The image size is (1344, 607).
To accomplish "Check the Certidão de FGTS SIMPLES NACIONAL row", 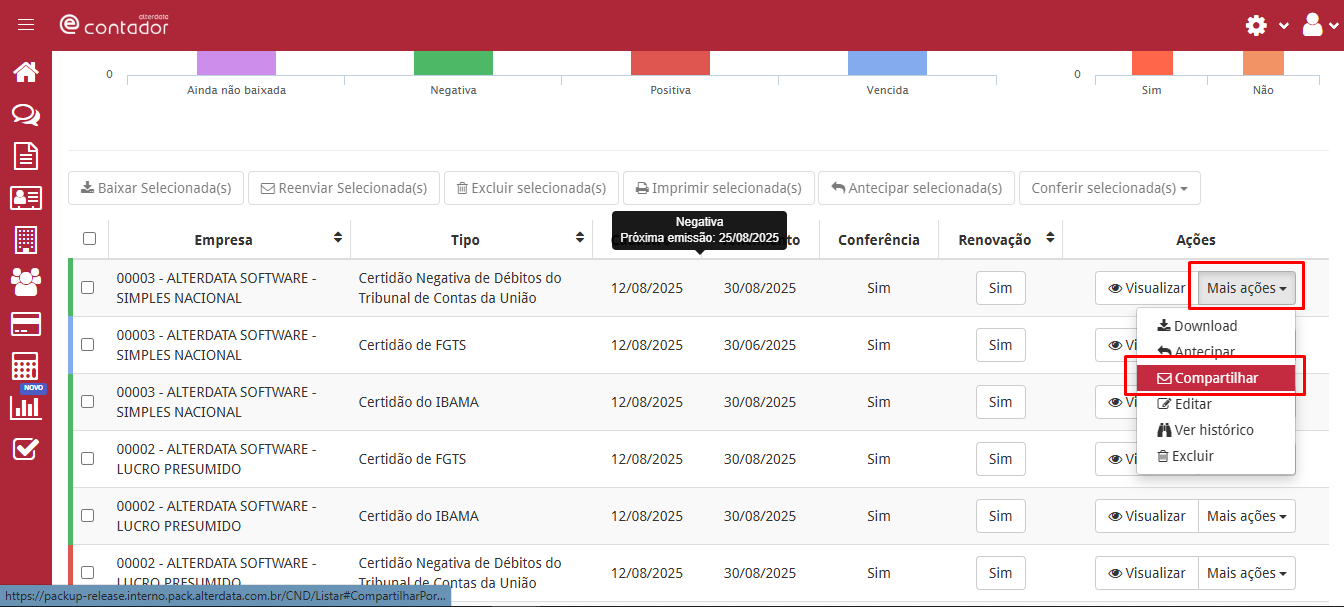I will click(x=87, y=344).
